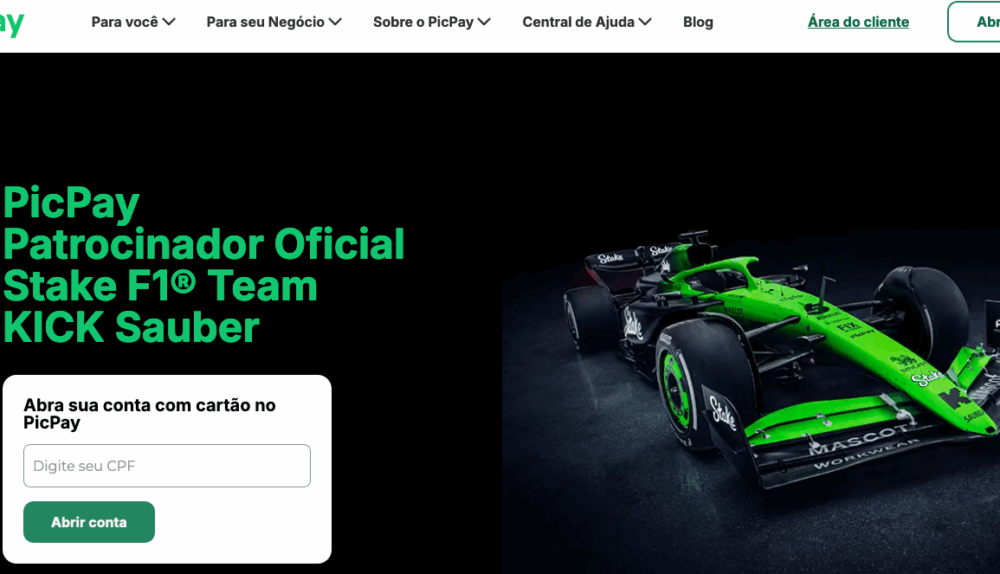Open the Área do cliente link

858,22
